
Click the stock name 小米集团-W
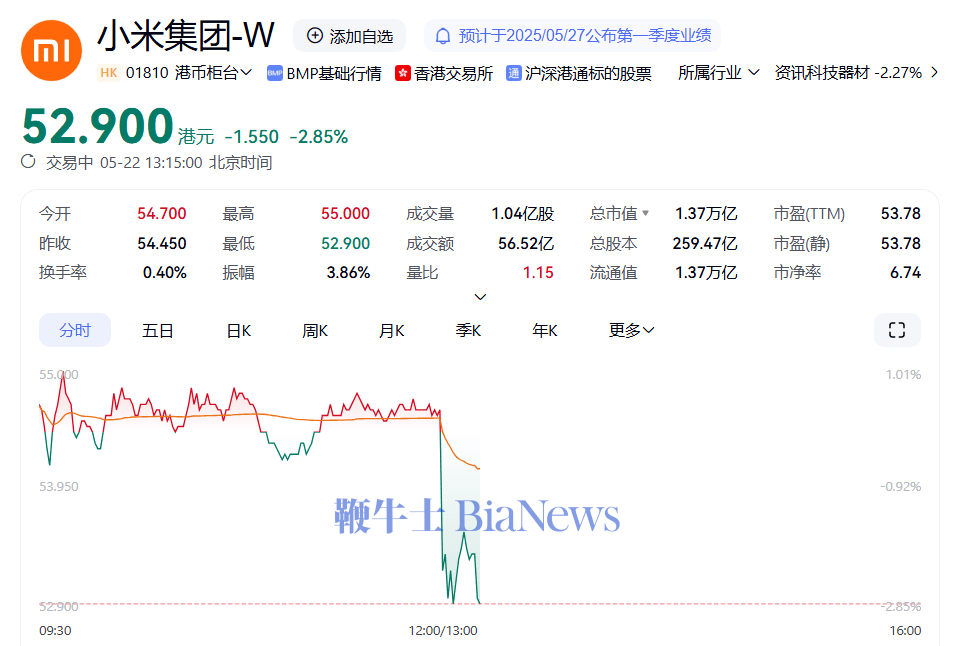click(x=186, y=35)
